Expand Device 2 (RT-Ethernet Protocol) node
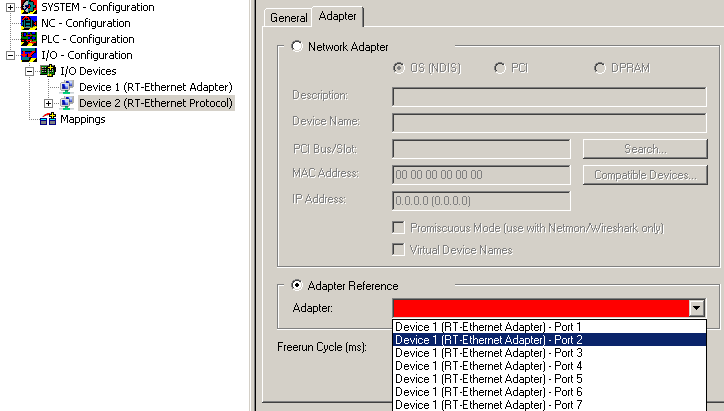This screenshot has height=411, width=724. click(x=48, y=103)
